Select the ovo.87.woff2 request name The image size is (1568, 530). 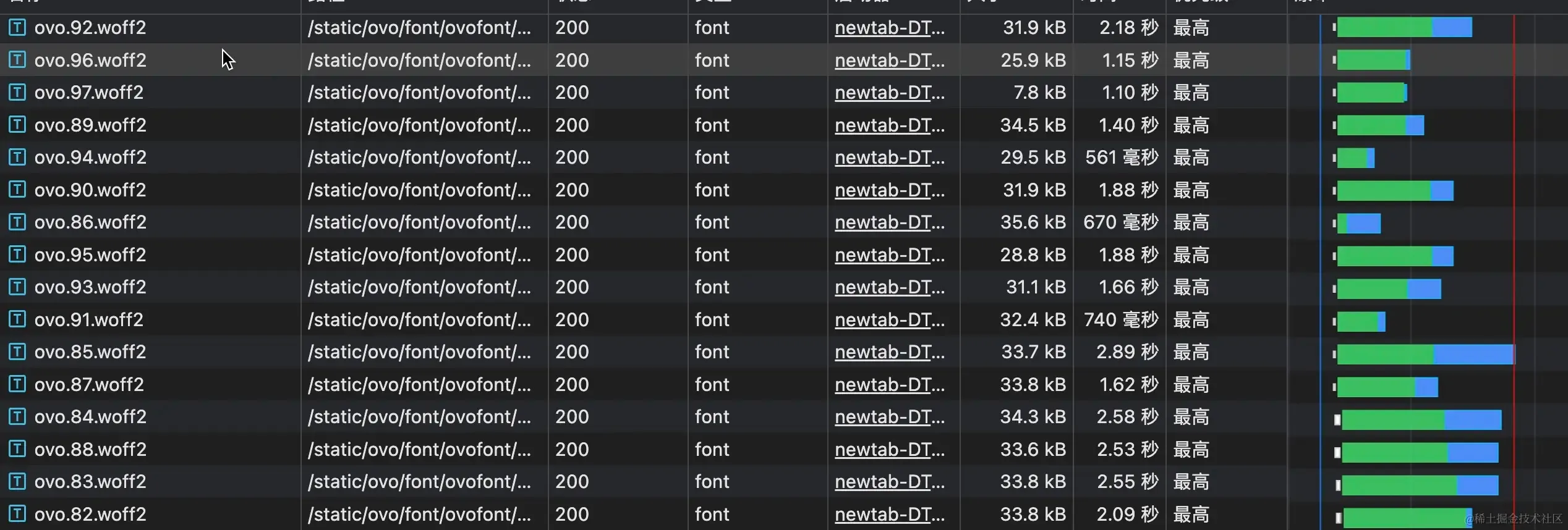[89, 385]
